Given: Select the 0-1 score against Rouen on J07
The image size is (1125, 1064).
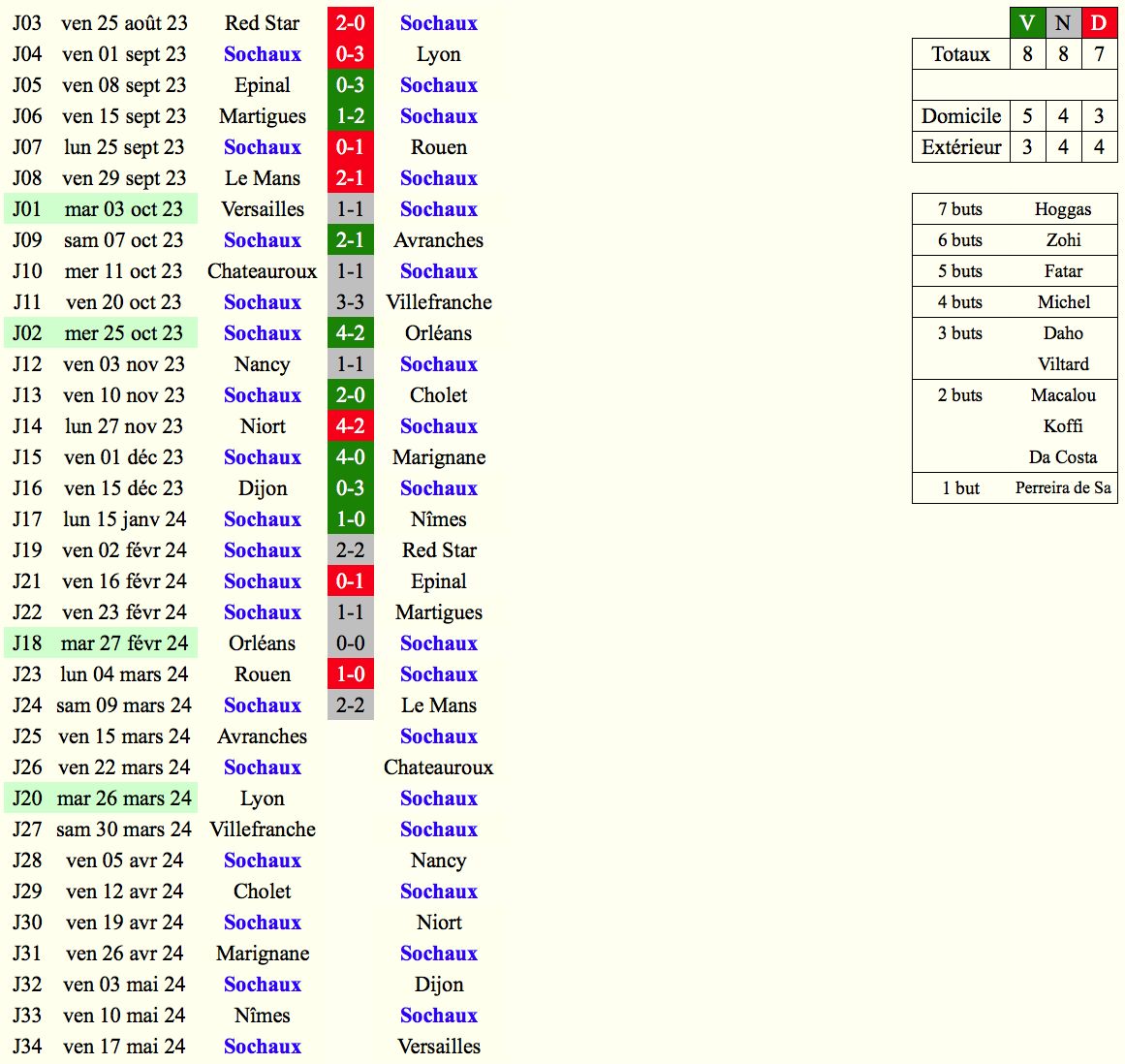Looking at the screenshot, I should (350, 147).
